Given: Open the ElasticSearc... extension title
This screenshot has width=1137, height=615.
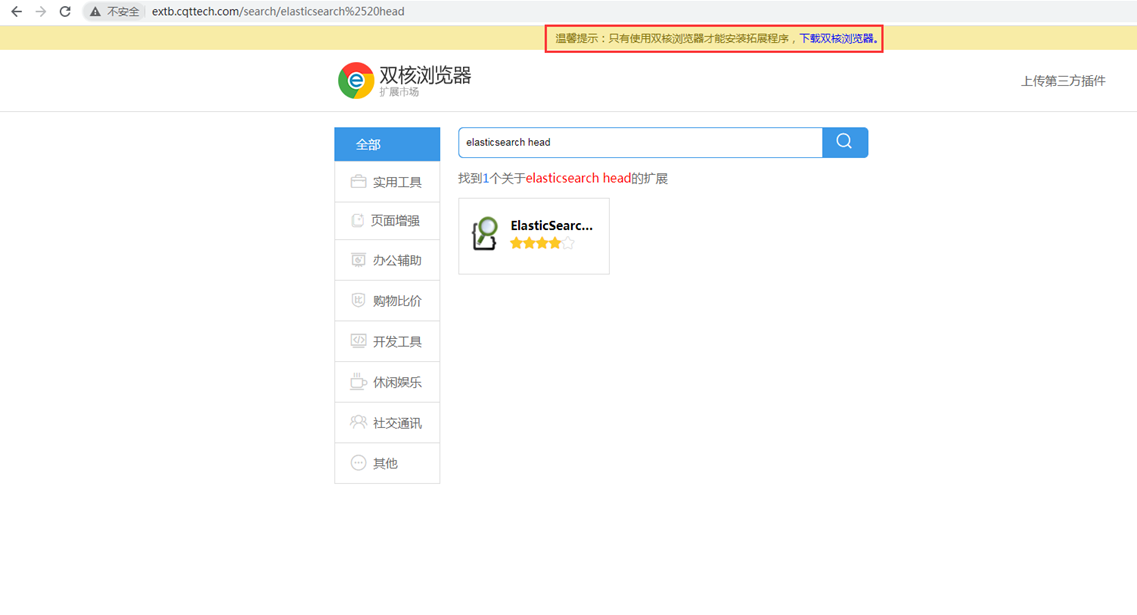Looking at the screenshot, I should (x=552, y=226).
